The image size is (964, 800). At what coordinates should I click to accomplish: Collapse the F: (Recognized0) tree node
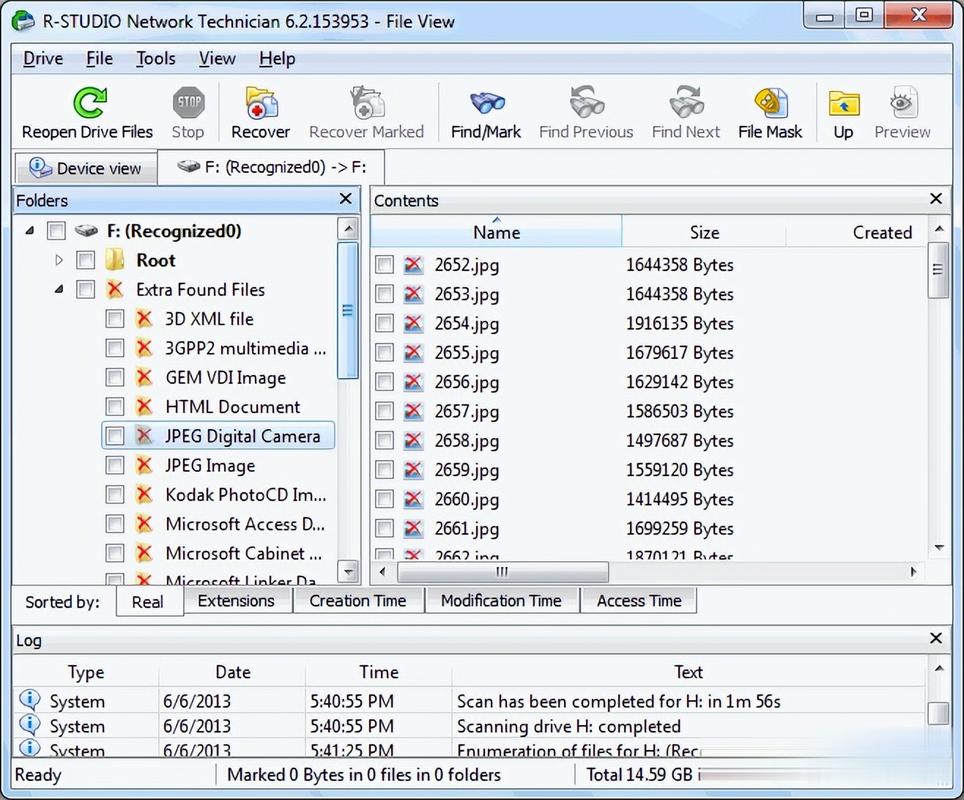[30, 231]
